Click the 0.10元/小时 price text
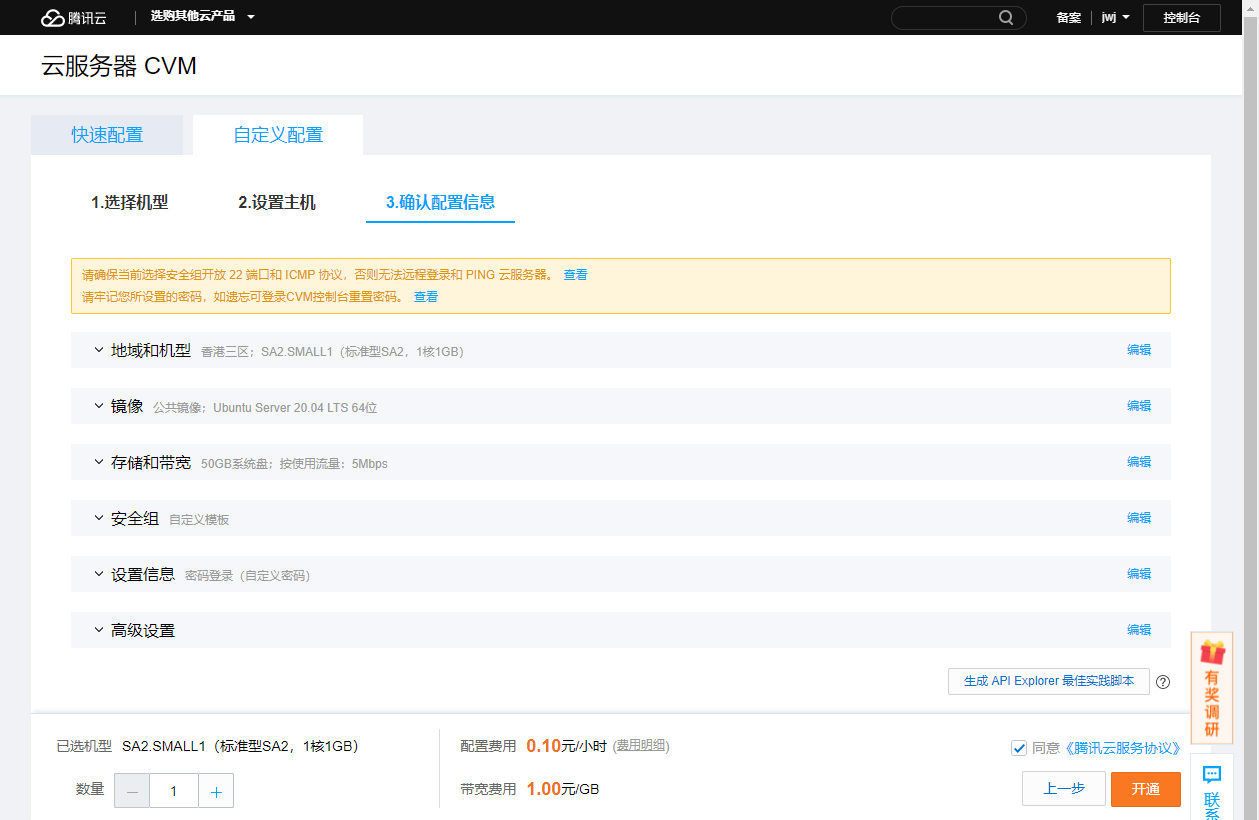The width and height of the screenshot is (1259, 820). (x=566, y=746)
